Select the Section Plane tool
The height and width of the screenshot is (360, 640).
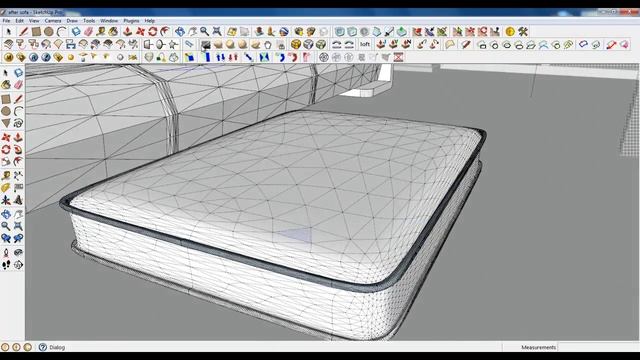18,265
